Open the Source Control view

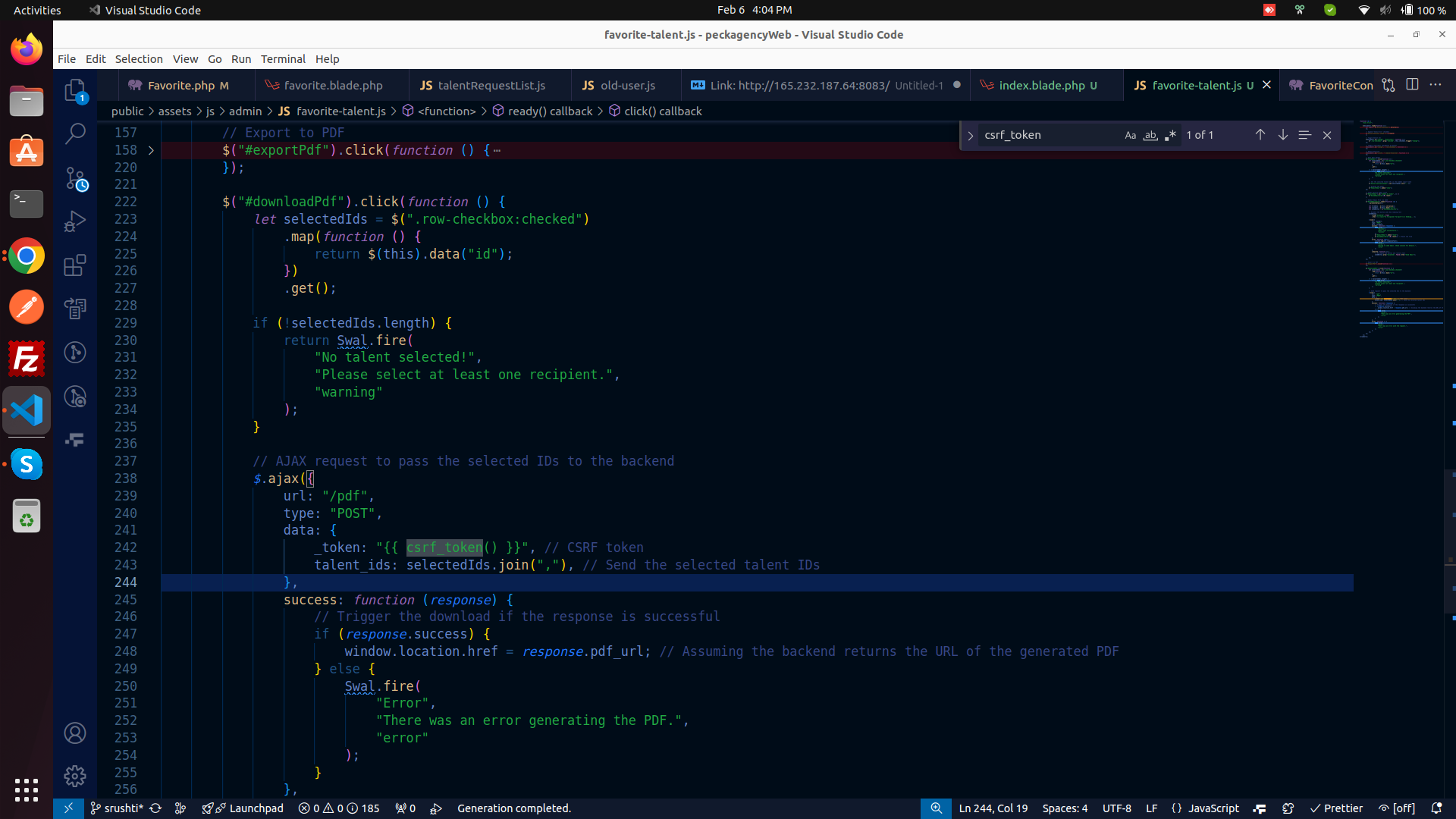(74, 178)
